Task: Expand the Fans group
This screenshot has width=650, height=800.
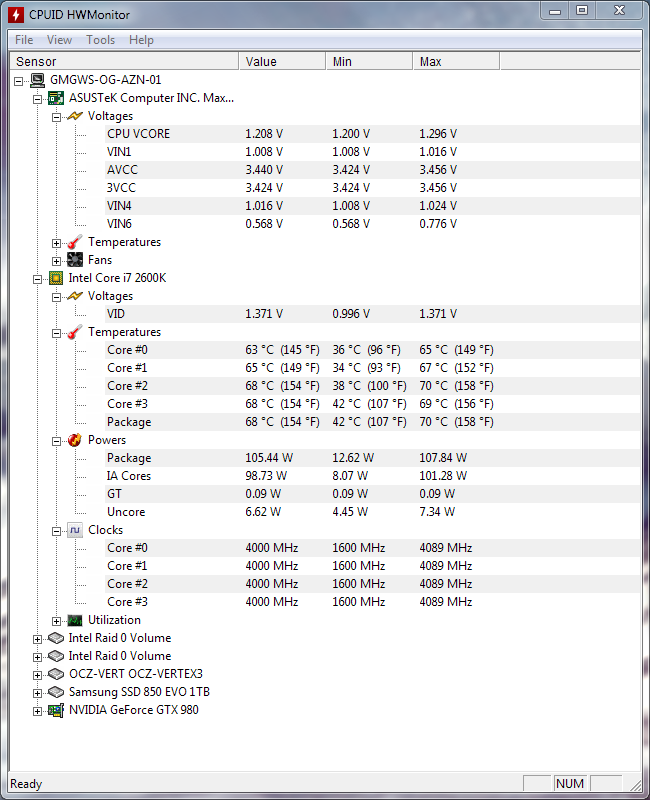Action: [x=56, y=261]
